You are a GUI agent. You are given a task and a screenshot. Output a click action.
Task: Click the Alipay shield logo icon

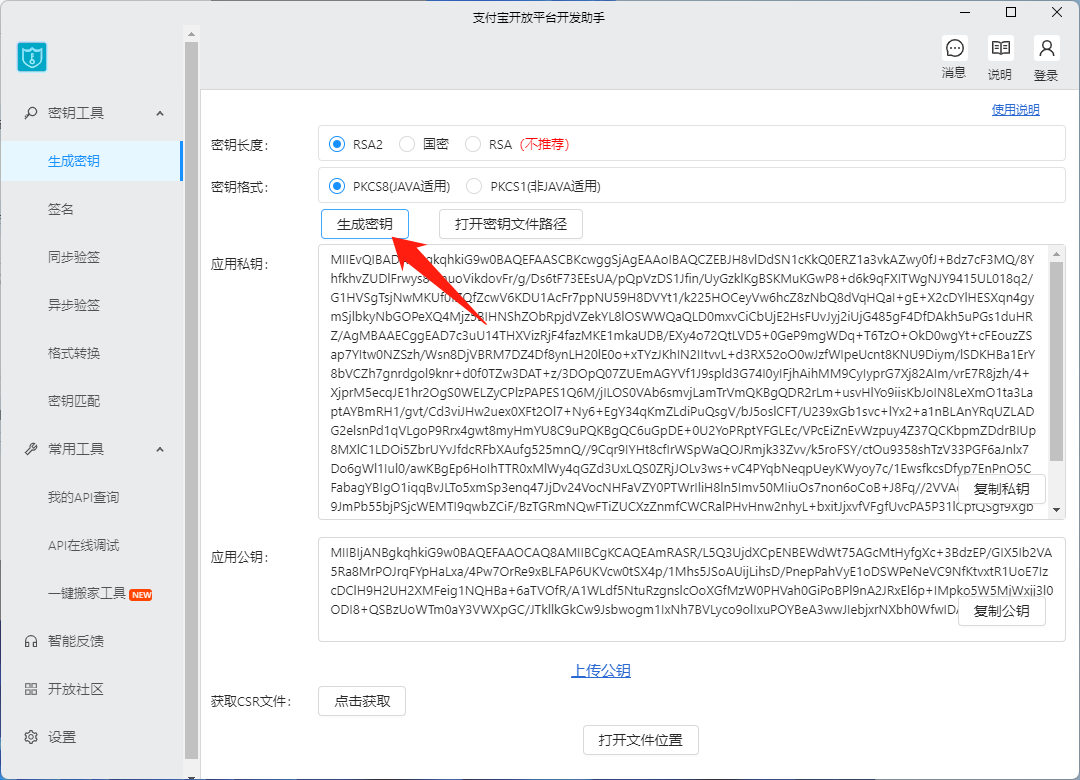[32, 57]
